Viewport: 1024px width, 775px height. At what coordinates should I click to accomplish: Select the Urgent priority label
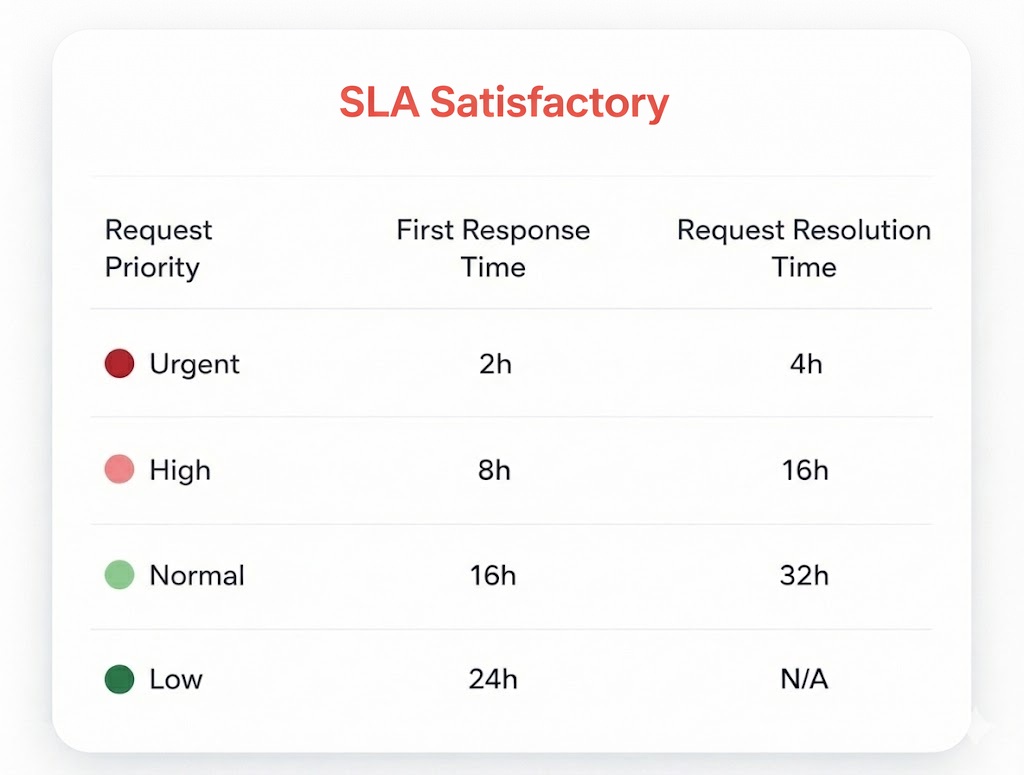coord(195,364)
